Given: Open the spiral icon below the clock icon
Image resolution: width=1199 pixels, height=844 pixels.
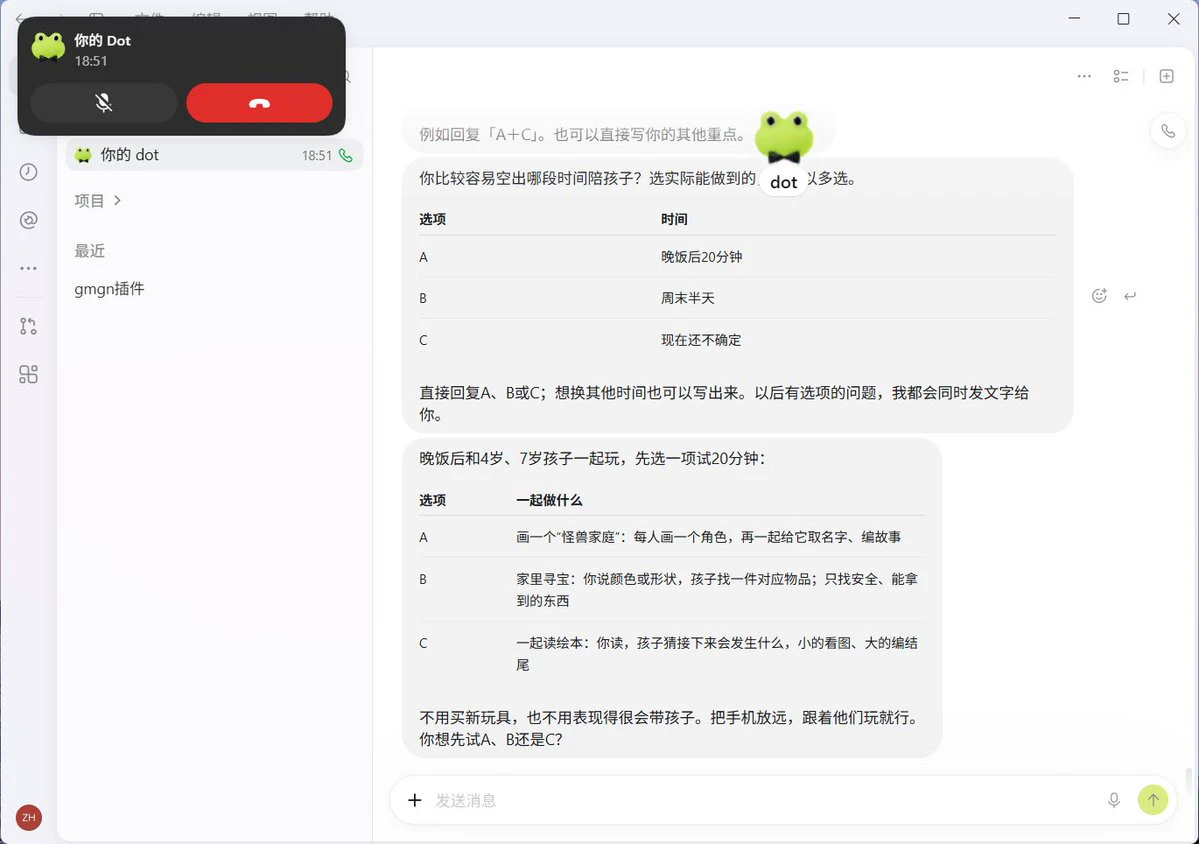Looking at the screenshot, I should coord(28,220).
